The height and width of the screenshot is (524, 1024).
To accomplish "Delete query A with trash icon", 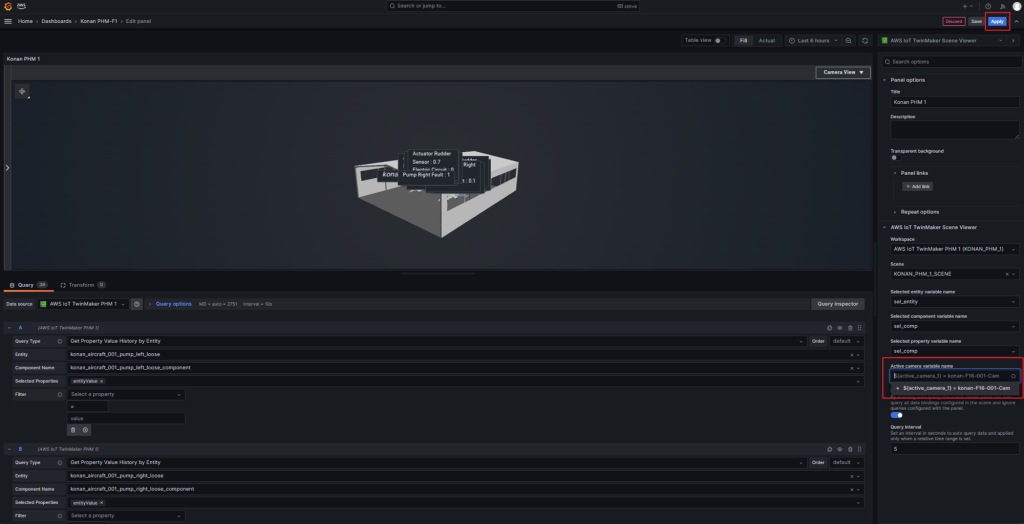I will pos(850,327).
